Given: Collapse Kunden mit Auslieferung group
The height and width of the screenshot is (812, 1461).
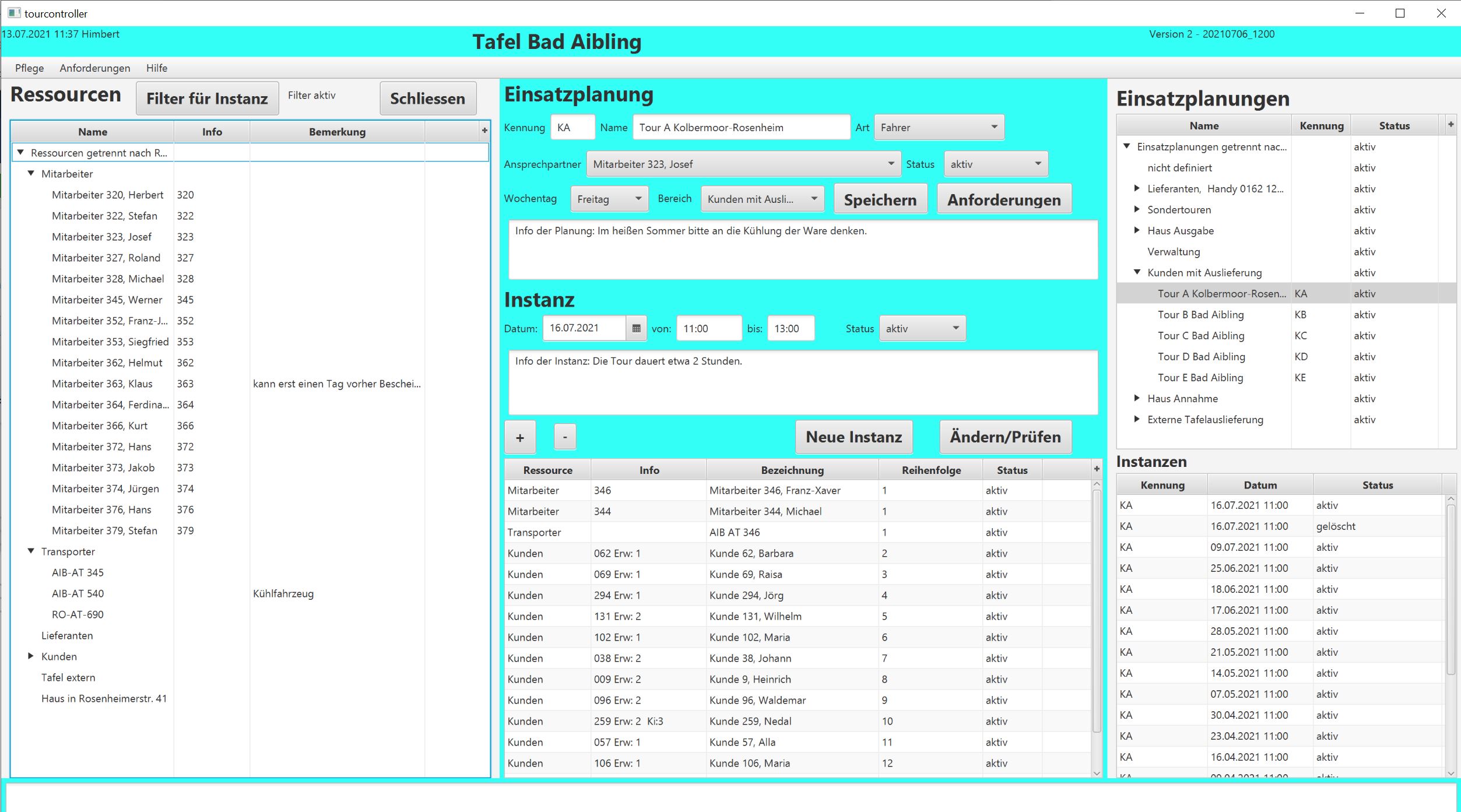Looking at the screenshot, I should pyautogui.click(x=1136, y=272).
